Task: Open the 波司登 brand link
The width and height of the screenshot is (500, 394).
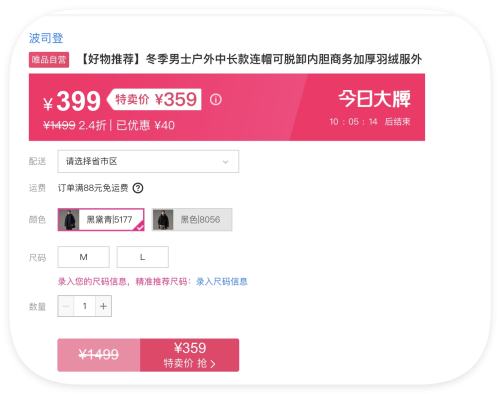Action: pos(46,38)
